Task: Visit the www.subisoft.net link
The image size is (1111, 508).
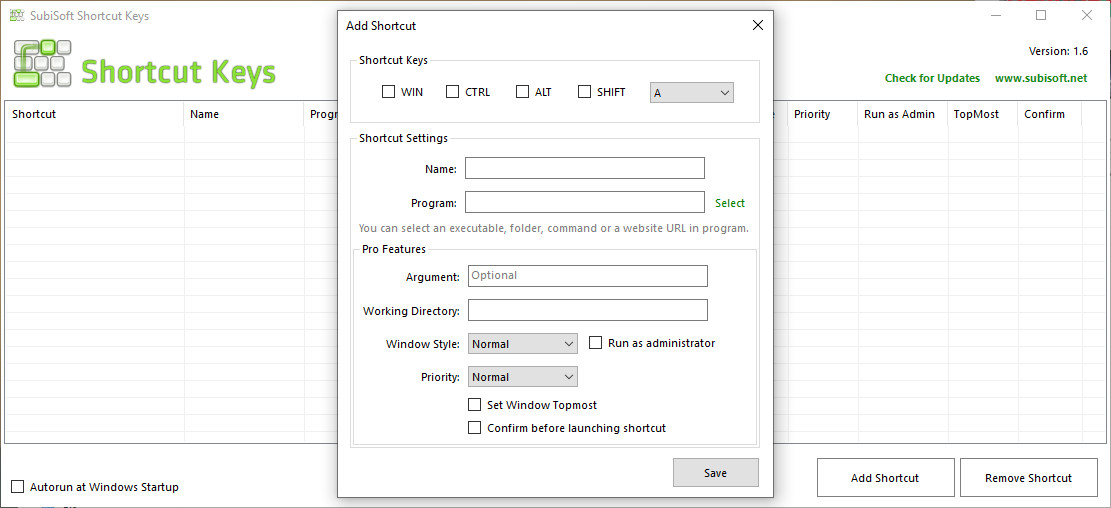Action: pos(1040,78)
